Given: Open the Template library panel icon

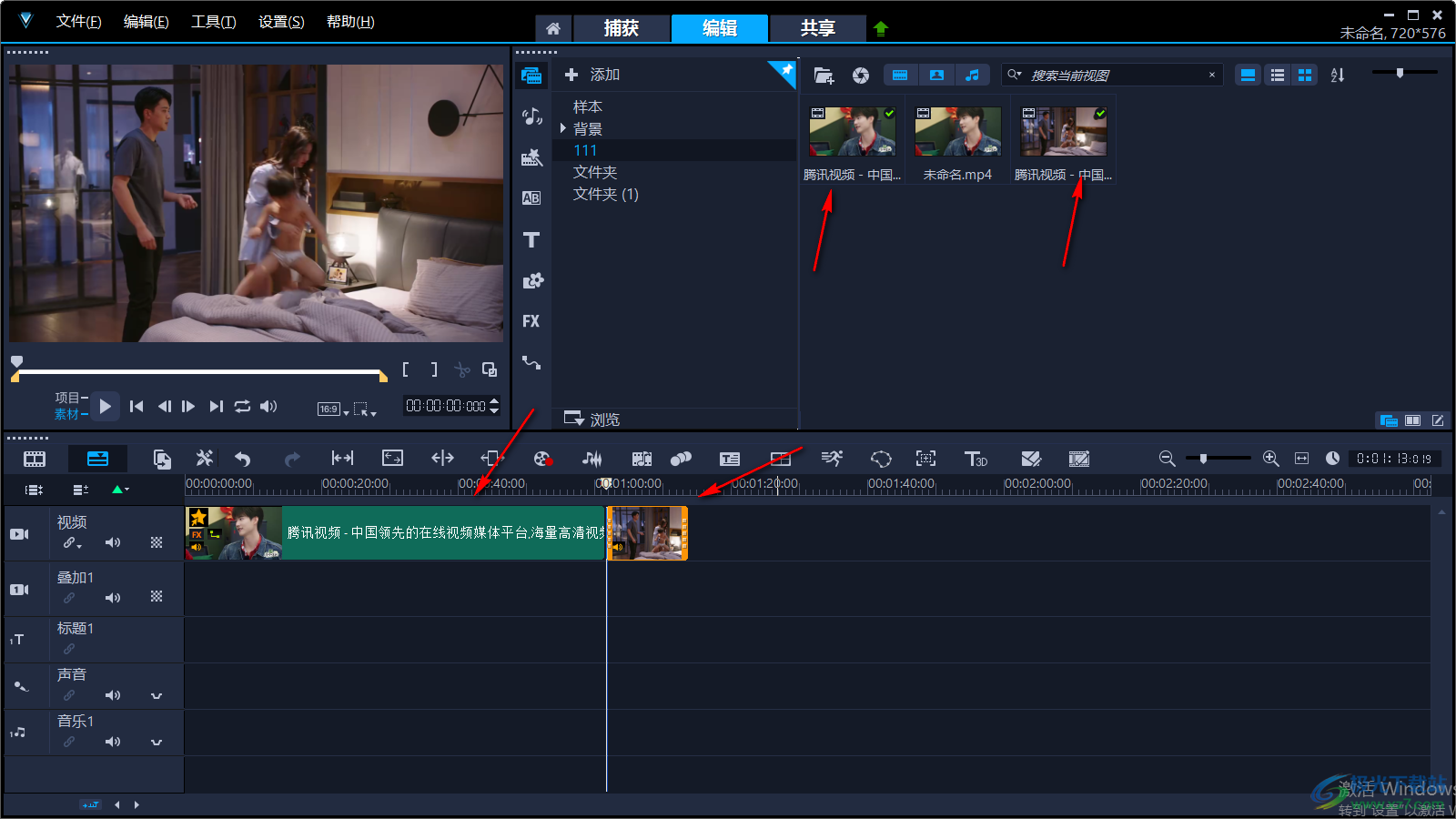Looking at the screenshot, I should point(531,157).
